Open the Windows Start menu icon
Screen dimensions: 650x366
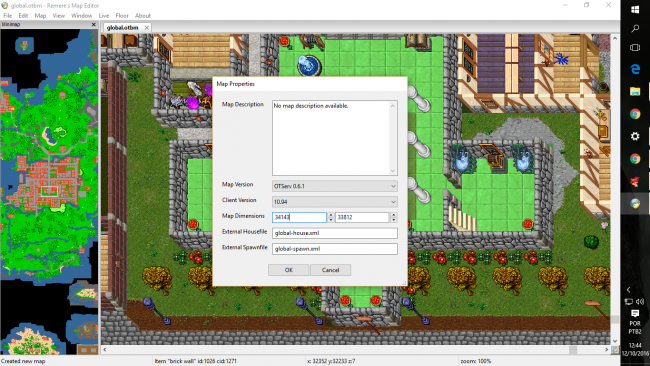635,9
